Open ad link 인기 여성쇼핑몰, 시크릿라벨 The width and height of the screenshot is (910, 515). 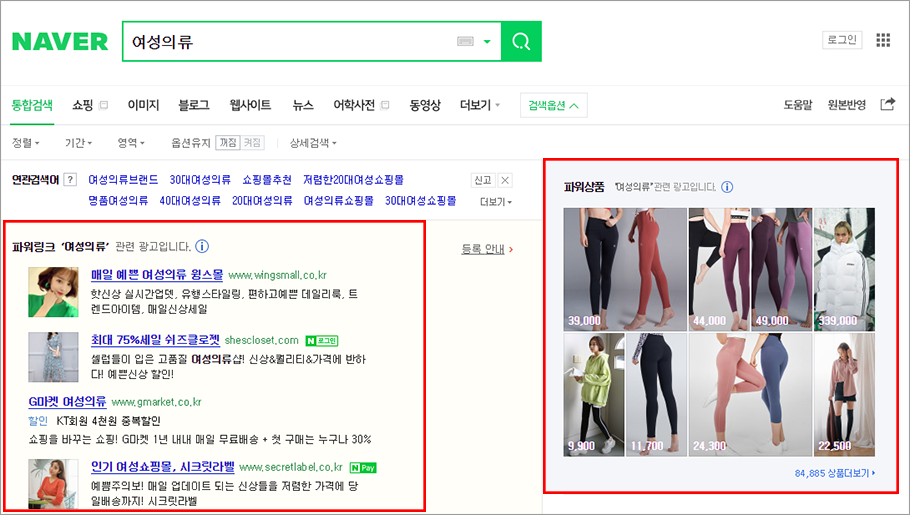[162, 467]
